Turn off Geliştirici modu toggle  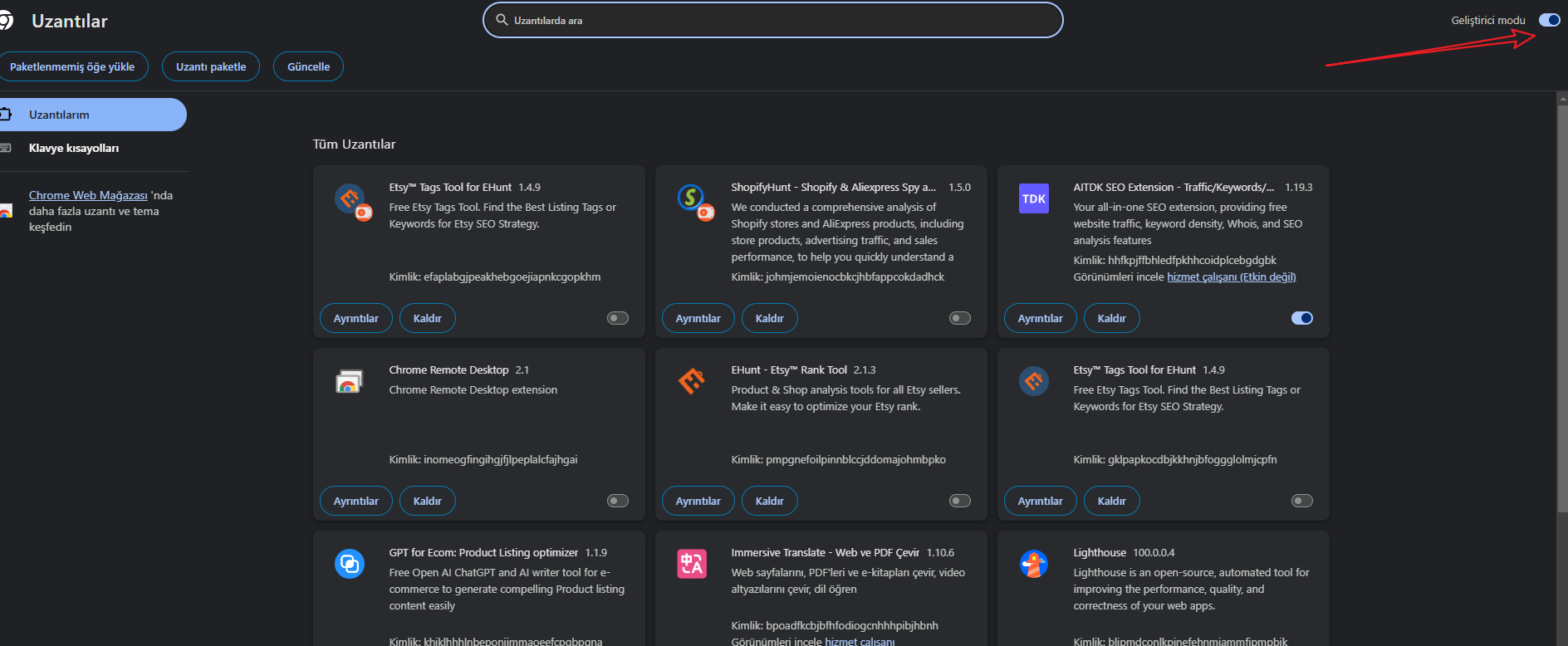pos(1549,20)
